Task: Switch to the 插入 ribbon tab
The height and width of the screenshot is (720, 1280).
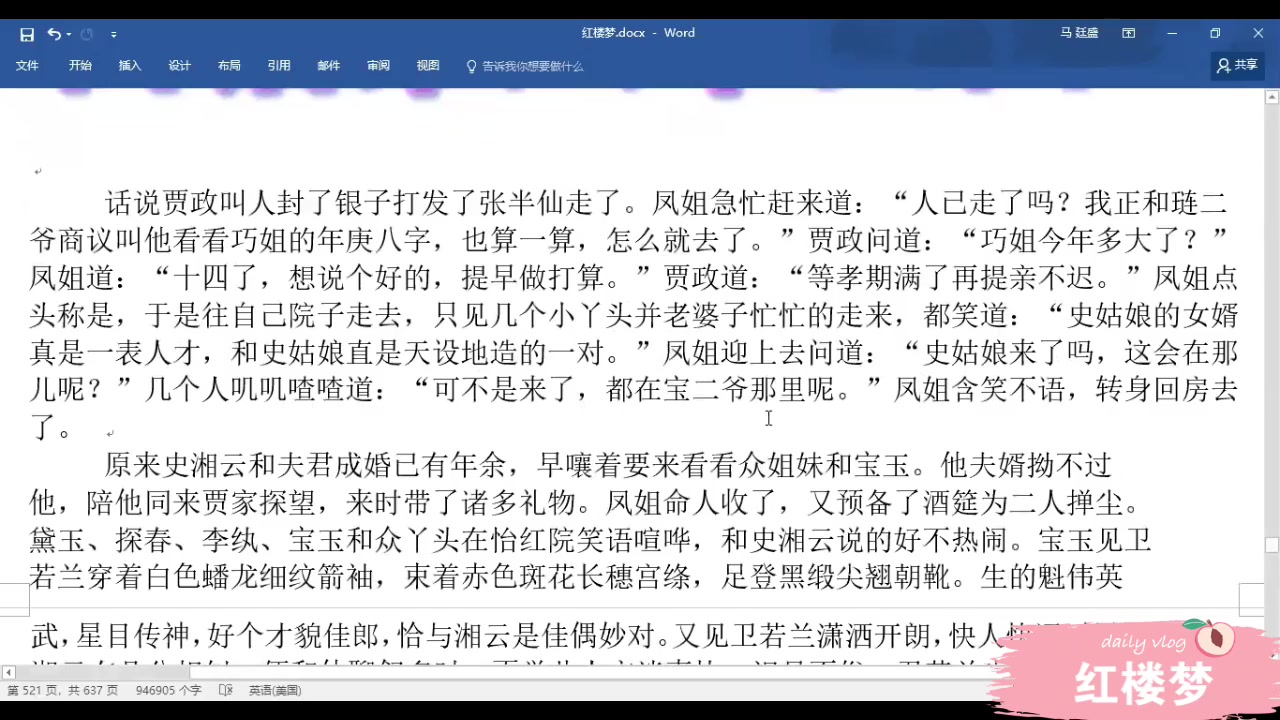Action: point(130,66)
